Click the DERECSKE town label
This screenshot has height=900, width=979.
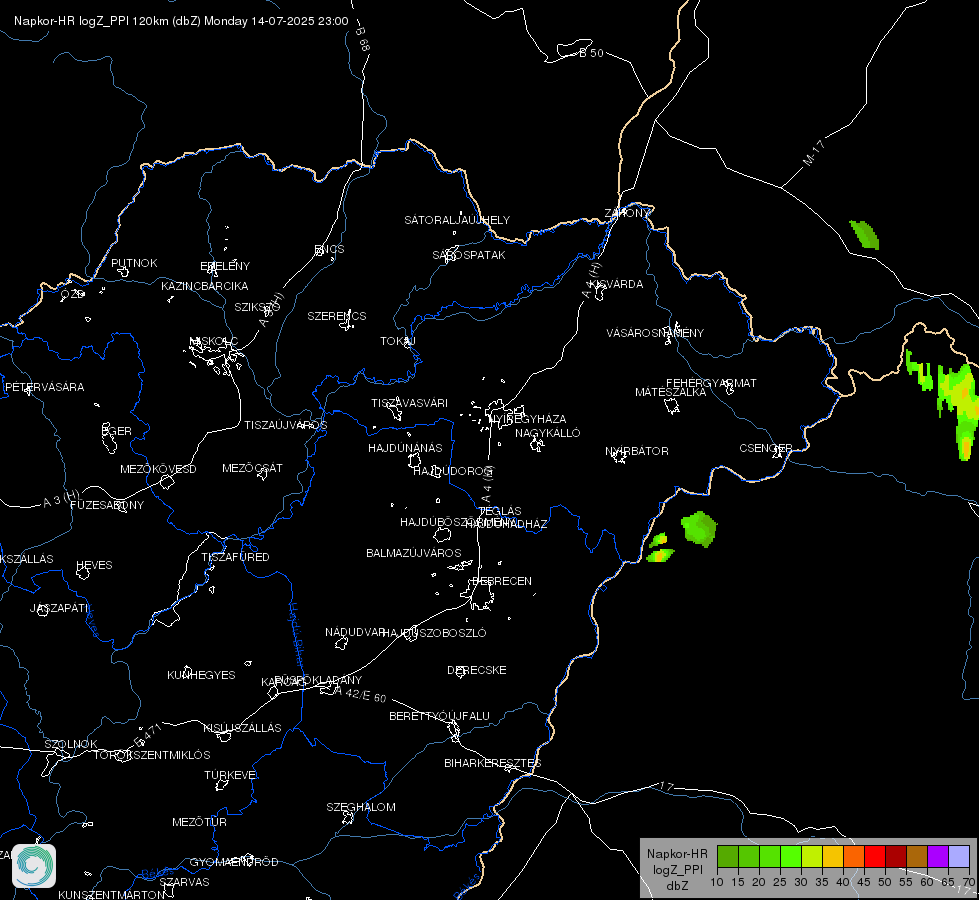pyautogui.click(x=476, y=670)
